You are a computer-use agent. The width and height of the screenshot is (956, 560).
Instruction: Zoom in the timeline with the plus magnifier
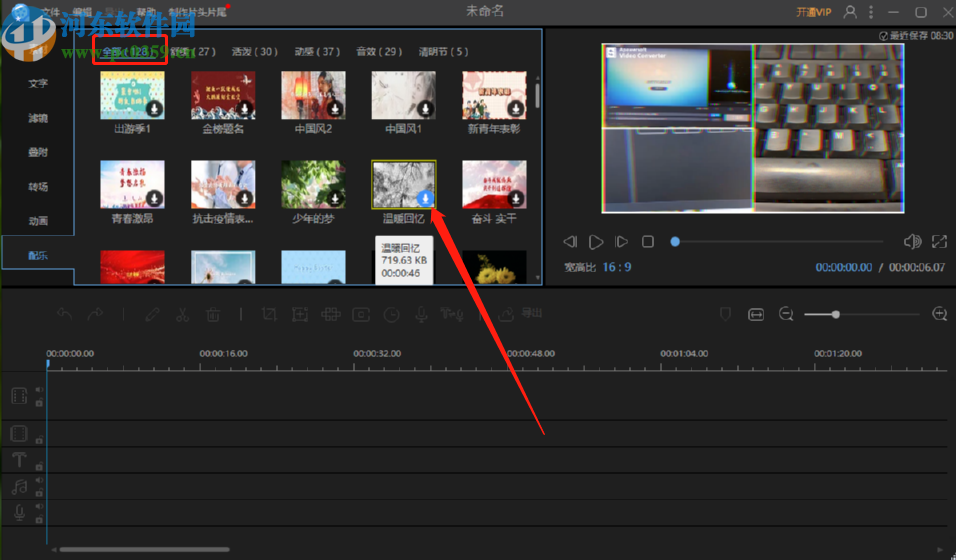click(x=940, y=314)
